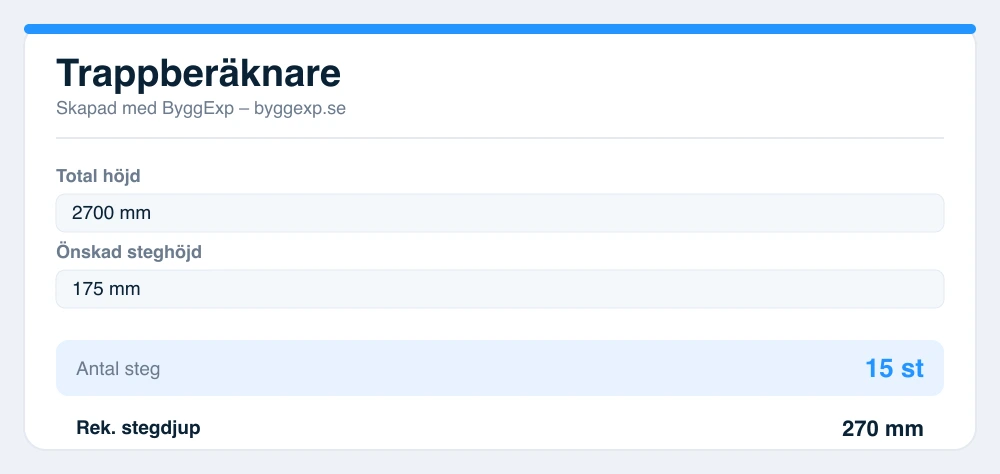Click the "Rek. stegdjup" label
Viewport: 1000px width, 474px height.
[138, 428]
